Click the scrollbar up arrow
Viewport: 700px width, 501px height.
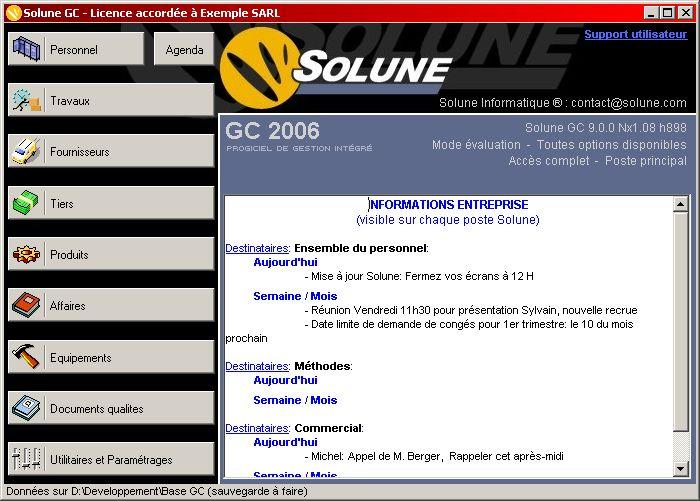coord(680,205)
